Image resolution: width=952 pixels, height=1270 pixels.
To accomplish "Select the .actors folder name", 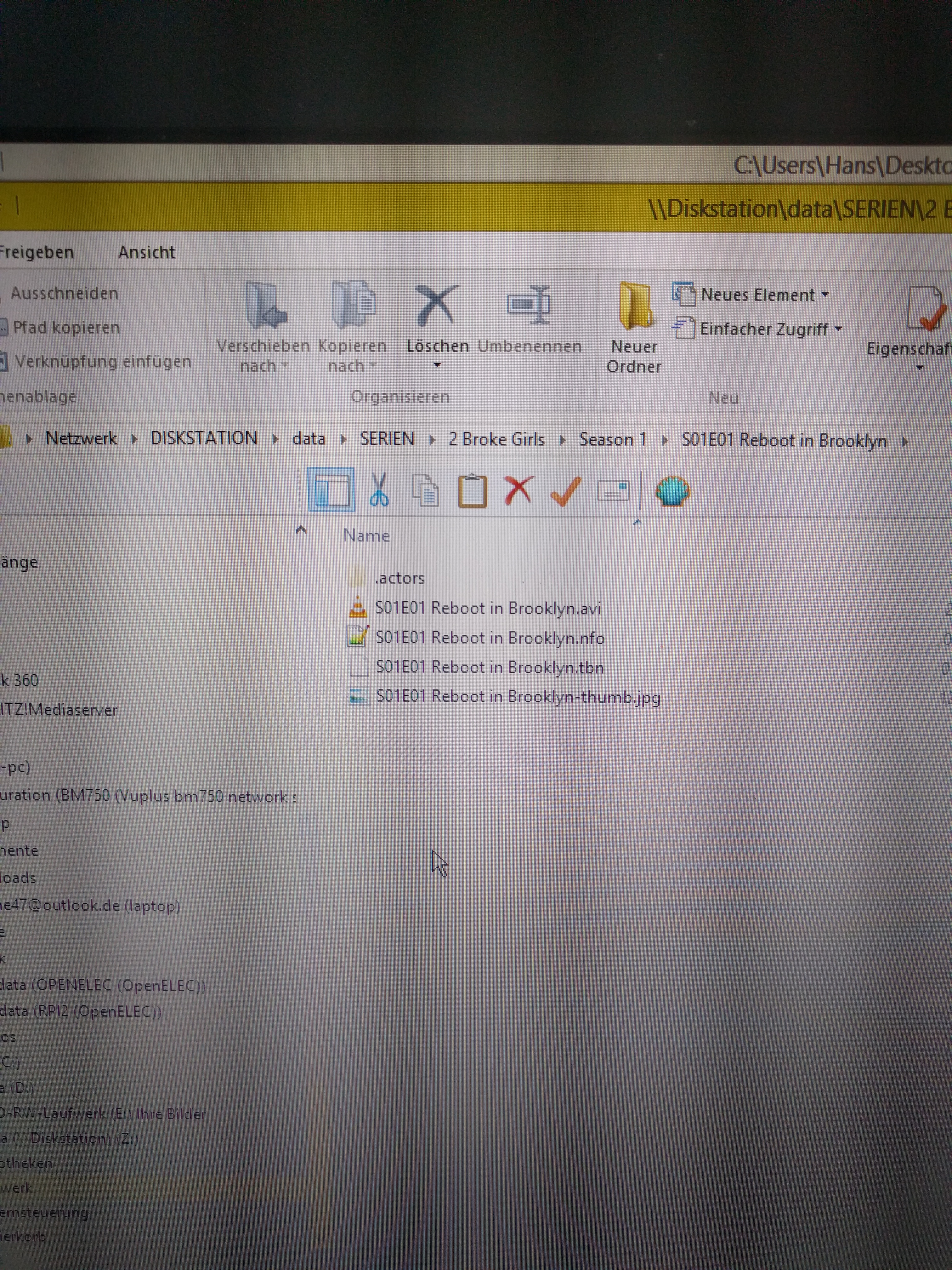I will click(399, 578).
